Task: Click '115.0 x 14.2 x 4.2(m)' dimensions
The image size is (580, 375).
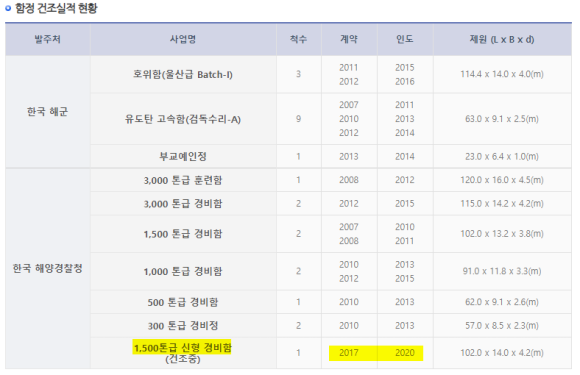Action: click(502, 204)
